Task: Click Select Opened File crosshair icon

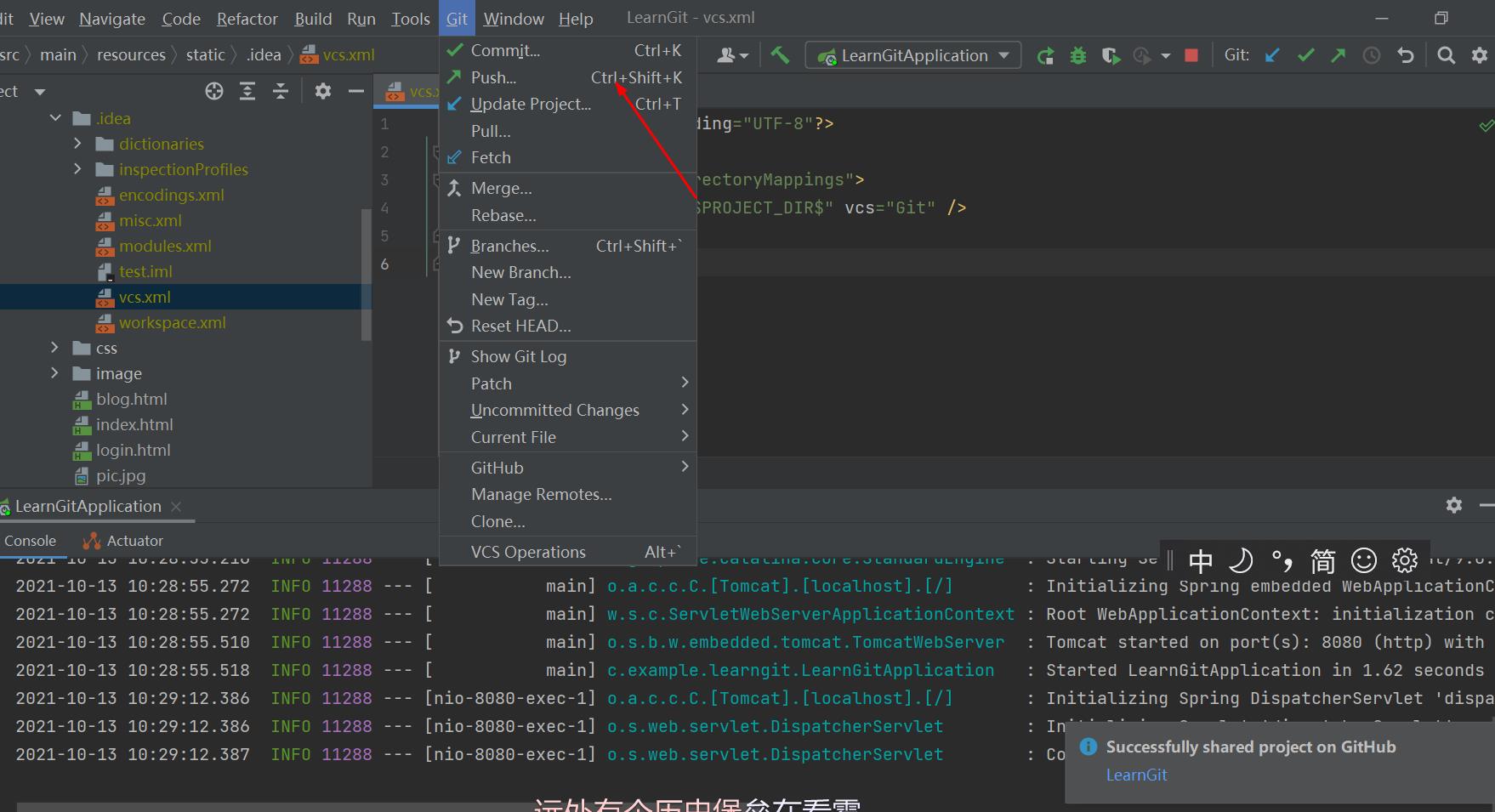Action: [x=214, y=91]
